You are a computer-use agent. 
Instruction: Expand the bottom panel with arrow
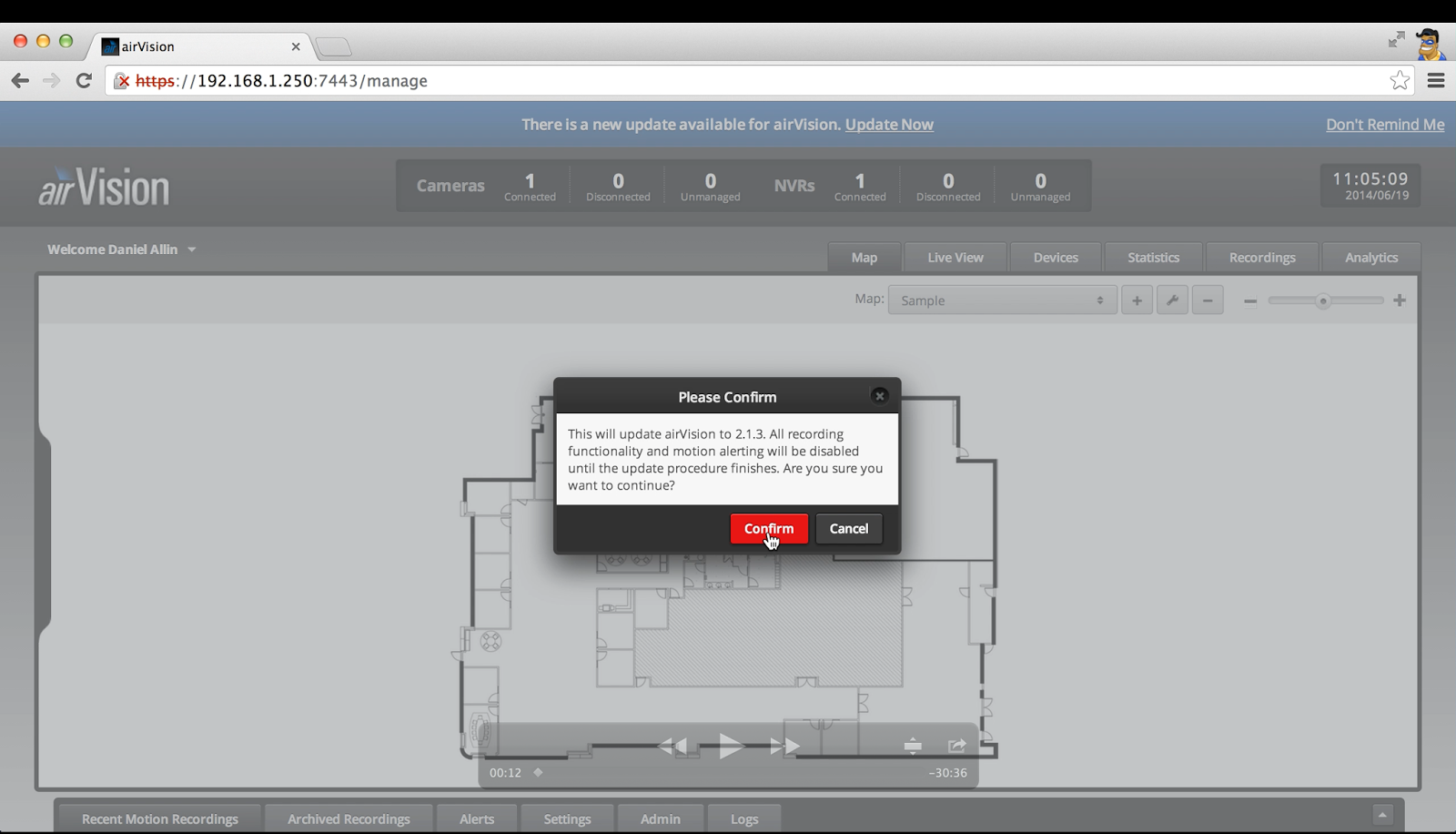click(1382, 815)
